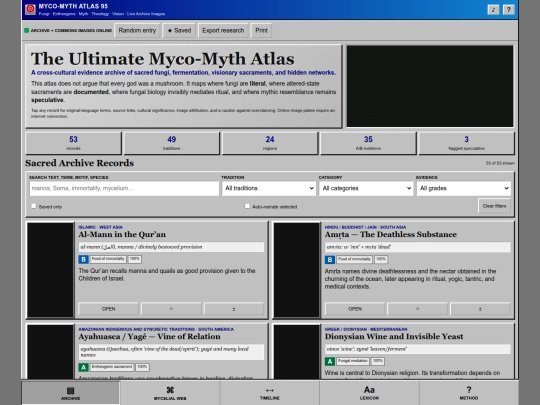The width and height of the screenshot is (540, 405).
Task: Click the Ayahuasca / Yagé title
Action: tap(149, 336)
